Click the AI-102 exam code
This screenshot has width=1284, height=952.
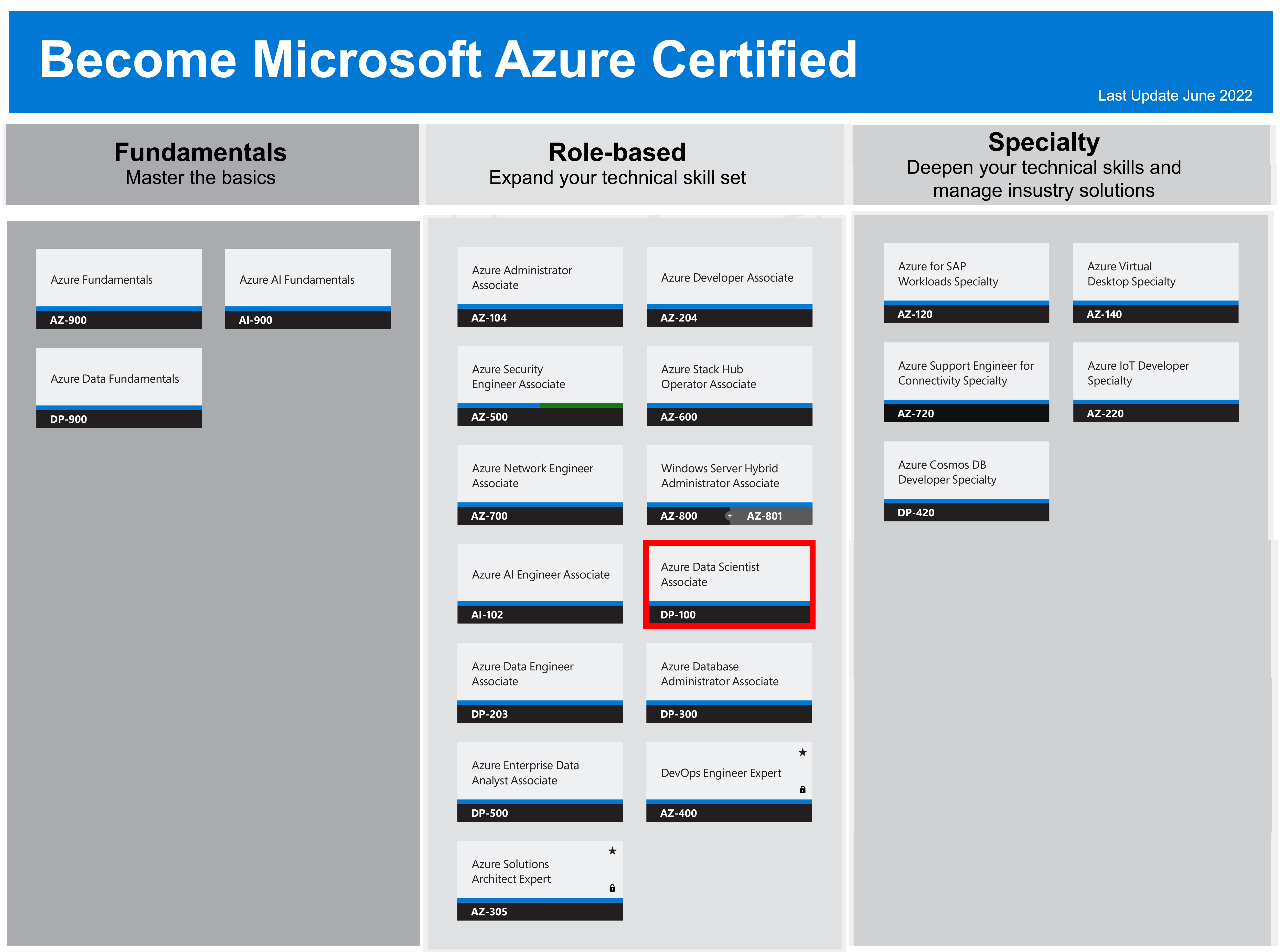pos(487,615)
